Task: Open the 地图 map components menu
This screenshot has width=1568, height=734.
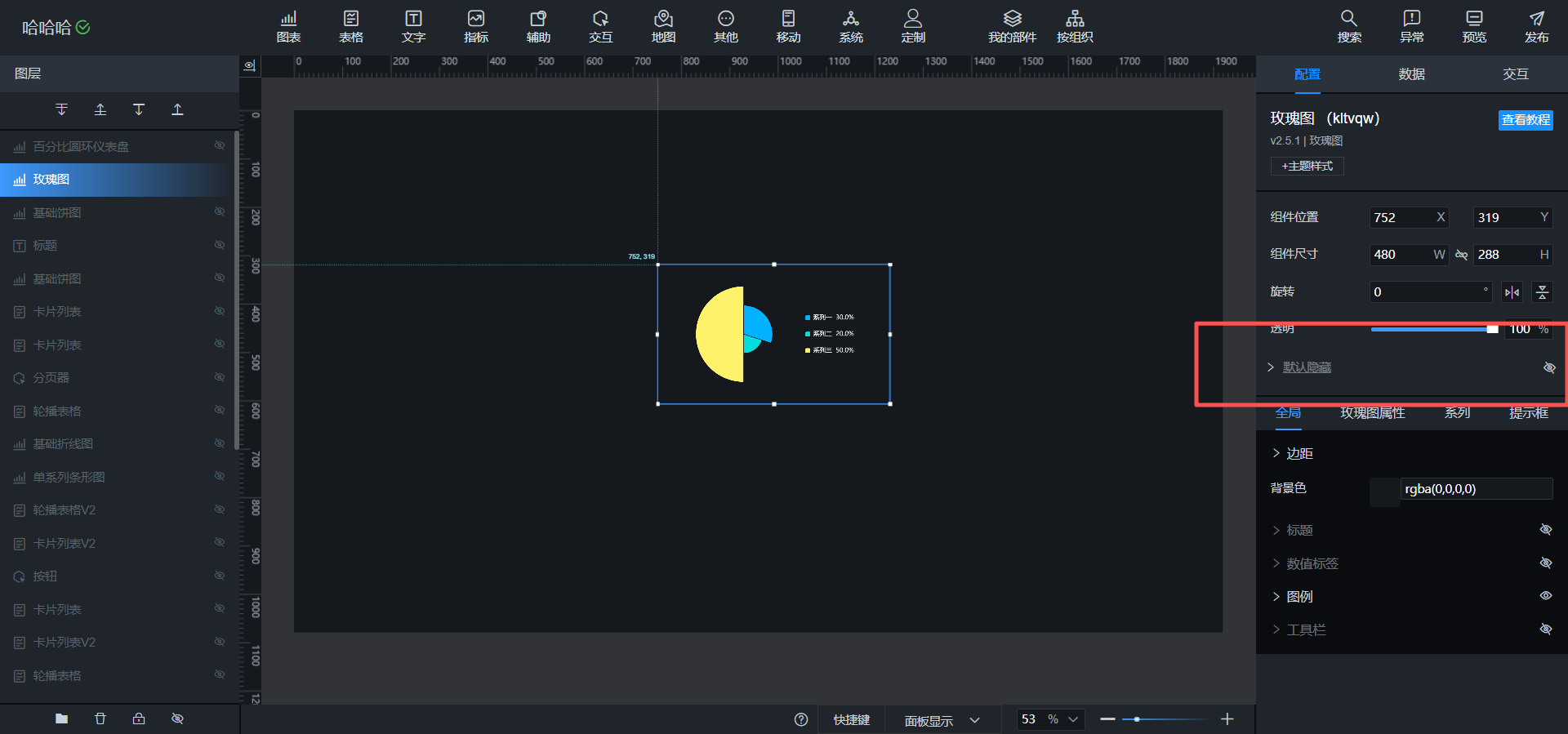Action: point(663,27)
